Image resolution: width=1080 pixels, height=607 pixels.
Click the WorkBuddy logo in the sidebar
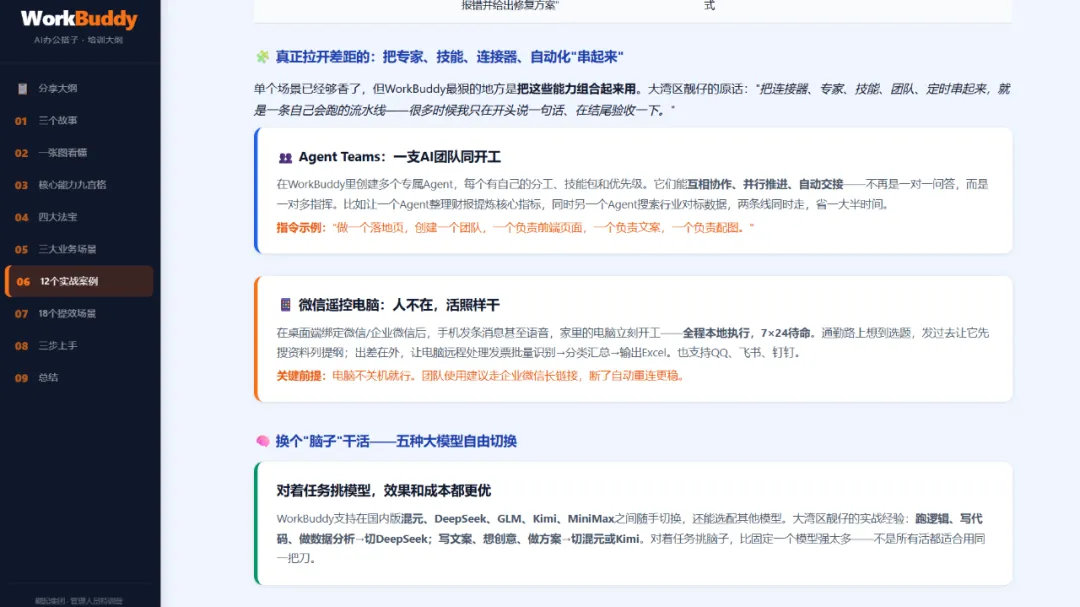[79, 19]
